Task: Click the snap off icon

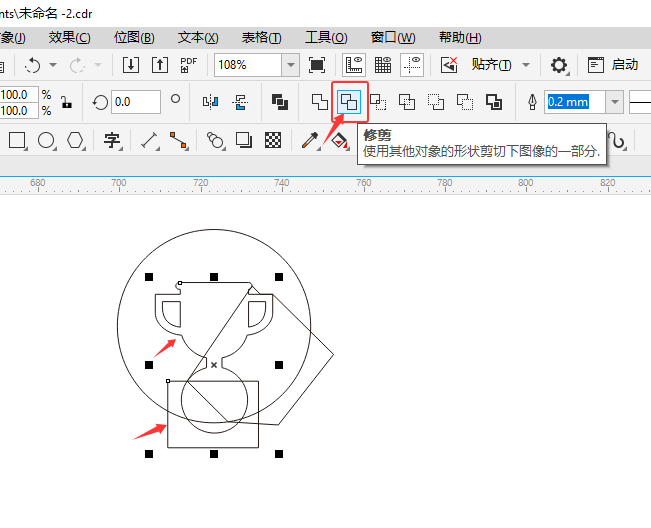Action: click(449, 65)
